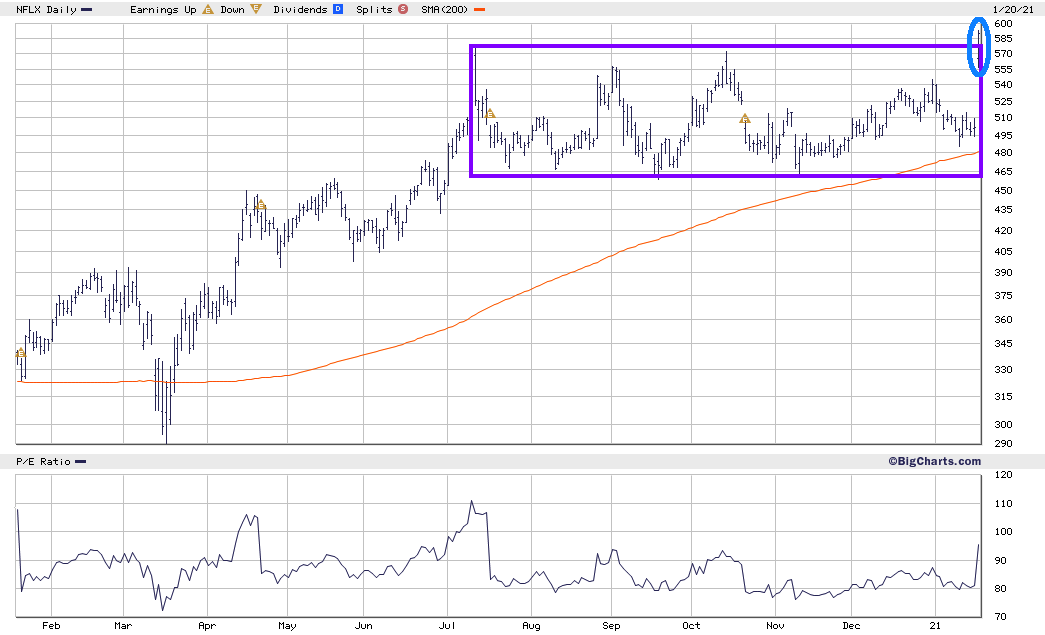Click the 420 price axis label
This screenshot has height=635, width=1045.
[1003, 231]
